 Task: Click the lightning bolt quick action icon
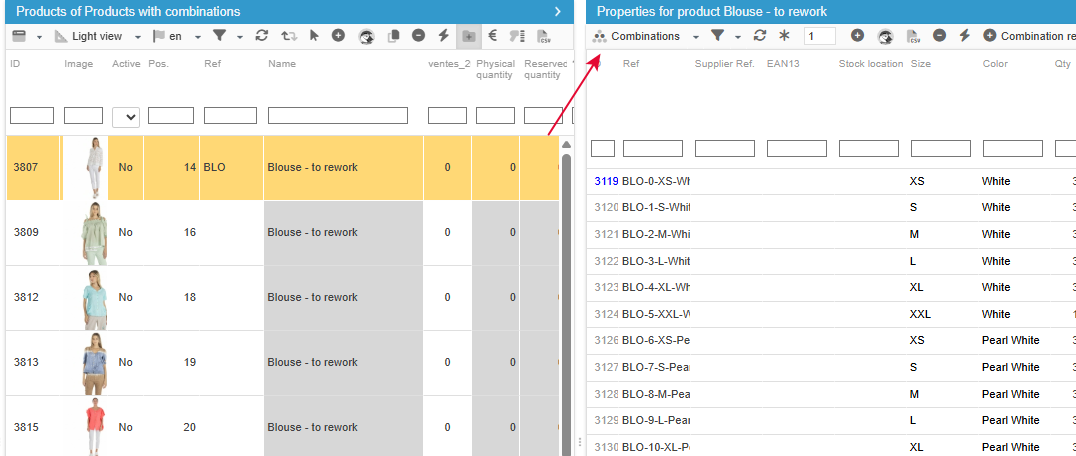[x=443, y=36]
